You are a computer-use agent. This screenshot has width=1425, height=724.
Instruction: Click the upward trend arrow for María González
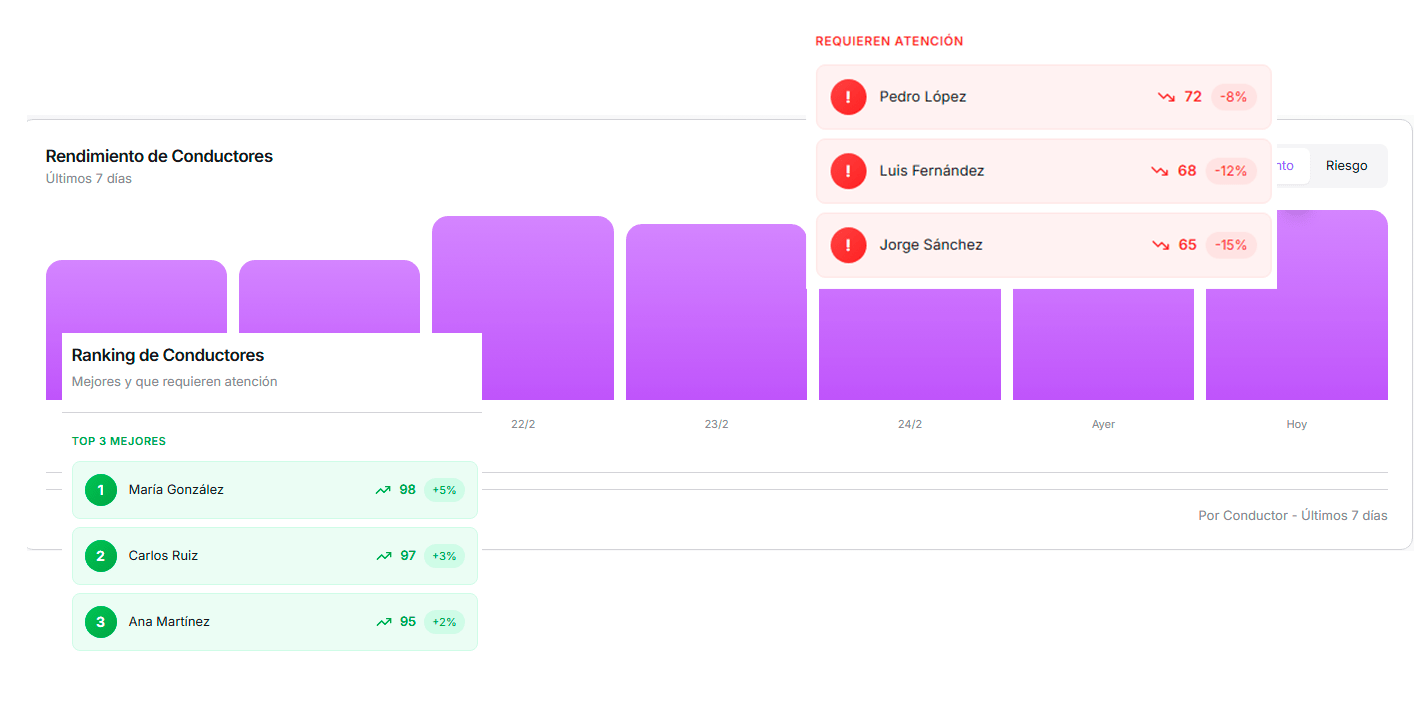pyautogui.click(x=383, y=490)
